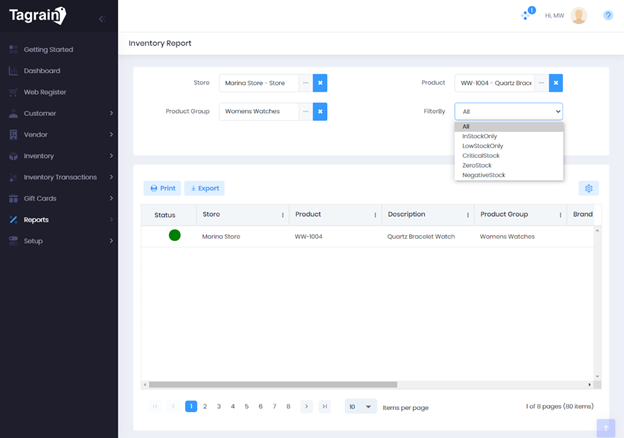Click the Tagrain logo
The width and height of the screenshot is (624, 438).
[x=37, y=16]
